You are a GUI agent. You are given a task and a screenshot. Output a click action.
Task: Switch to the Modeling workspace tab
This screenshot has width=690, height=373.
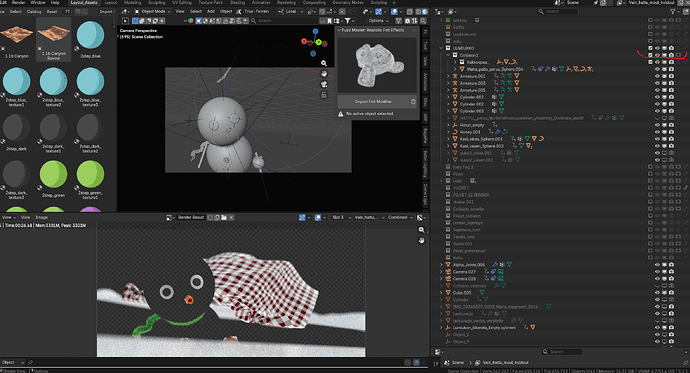[x=132, y=3]
